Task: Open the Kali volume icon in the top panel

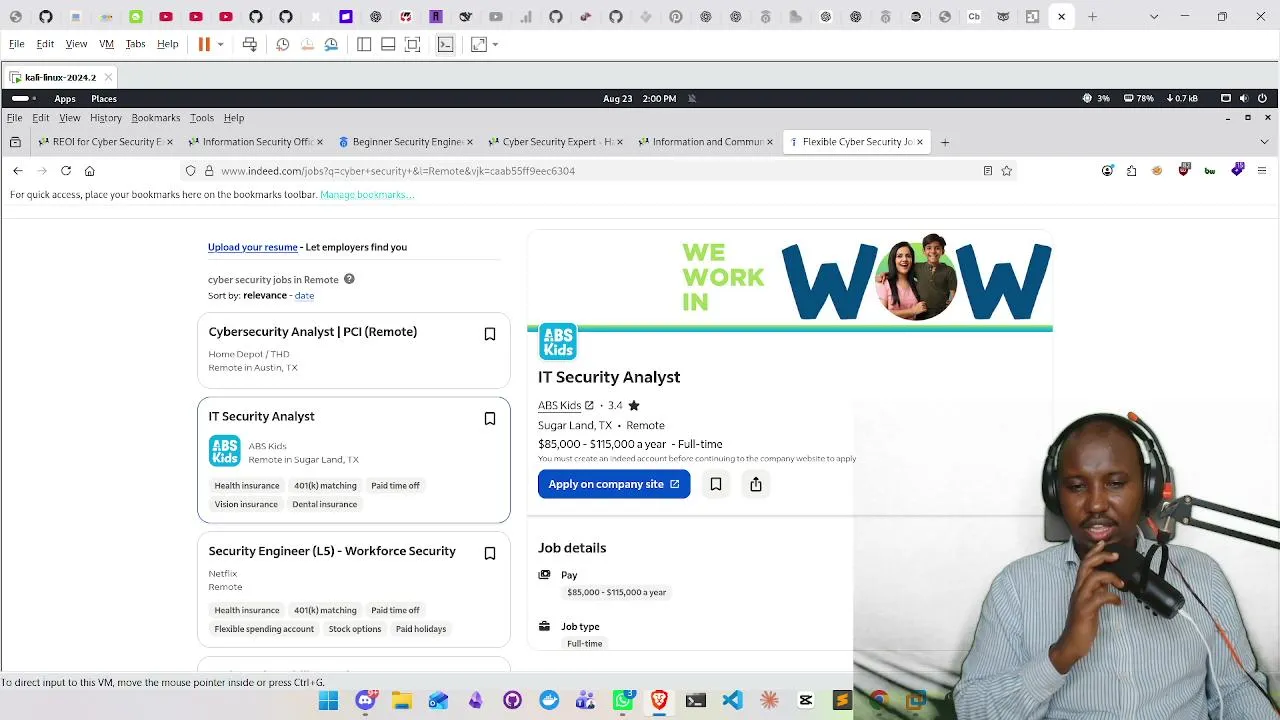Action: [1244, 98]
